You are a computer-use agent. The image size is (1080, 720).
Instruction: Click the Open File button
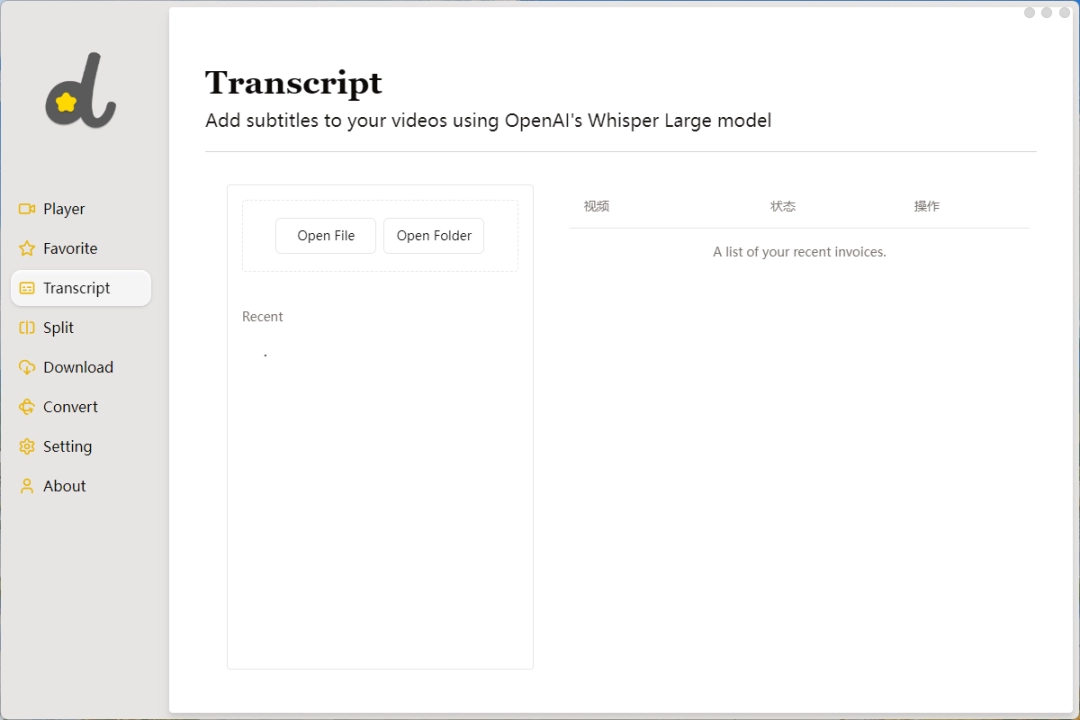tap(325, 235)
